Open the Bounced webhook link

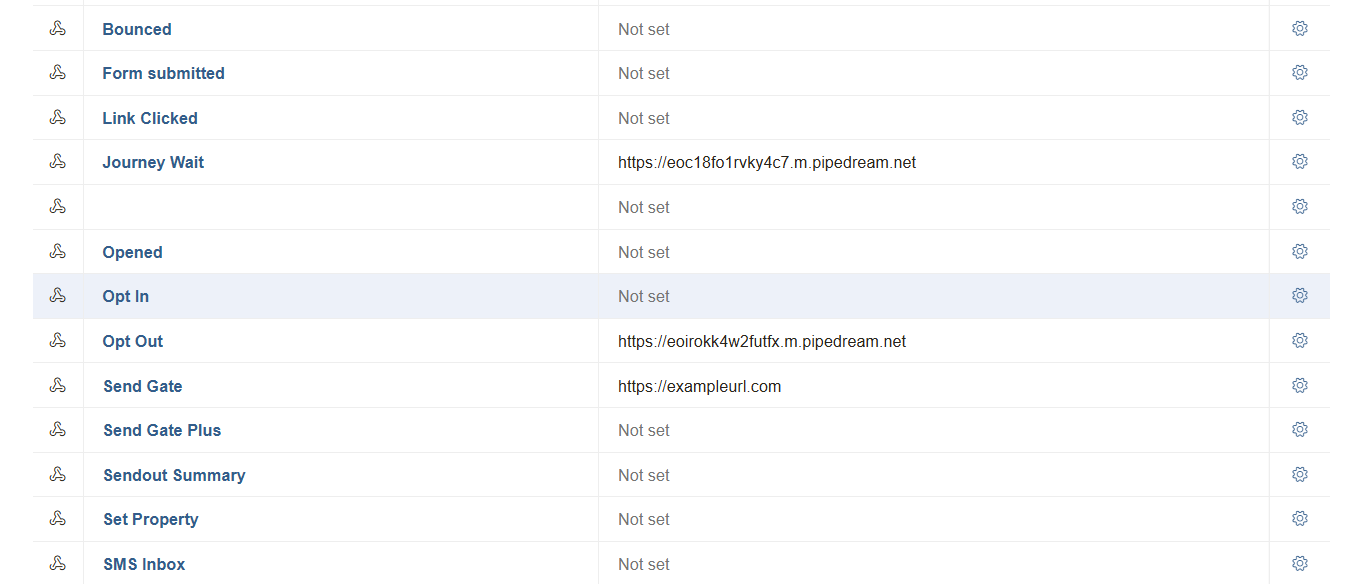(137, 29)
